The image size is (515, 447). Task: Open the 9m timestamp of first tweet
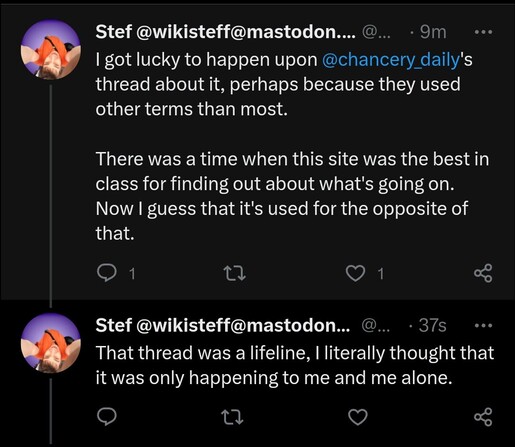click(x=433, y=32)
